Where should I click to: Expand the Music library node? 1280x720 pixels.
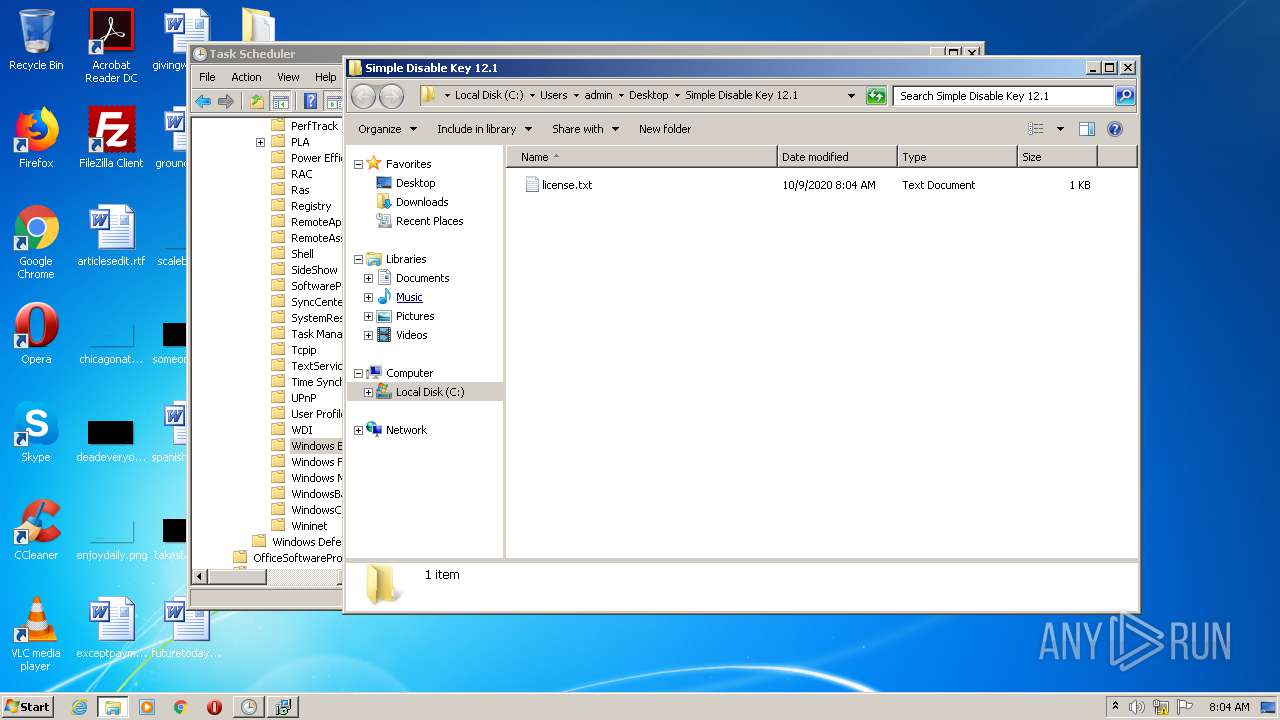pyautogui.click(x=368, y=297)
